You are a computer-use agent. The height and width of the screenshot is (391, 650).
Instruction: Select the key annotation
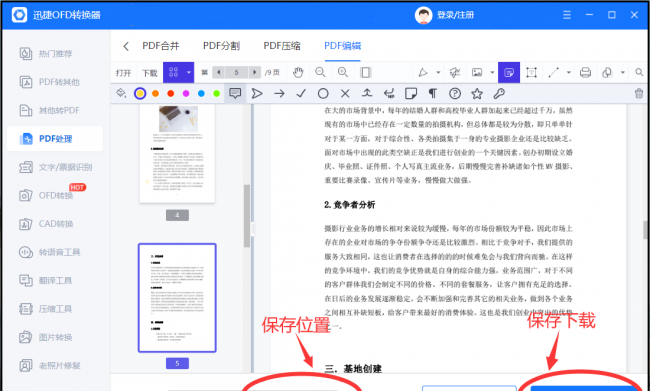click(x=499, y=94)
